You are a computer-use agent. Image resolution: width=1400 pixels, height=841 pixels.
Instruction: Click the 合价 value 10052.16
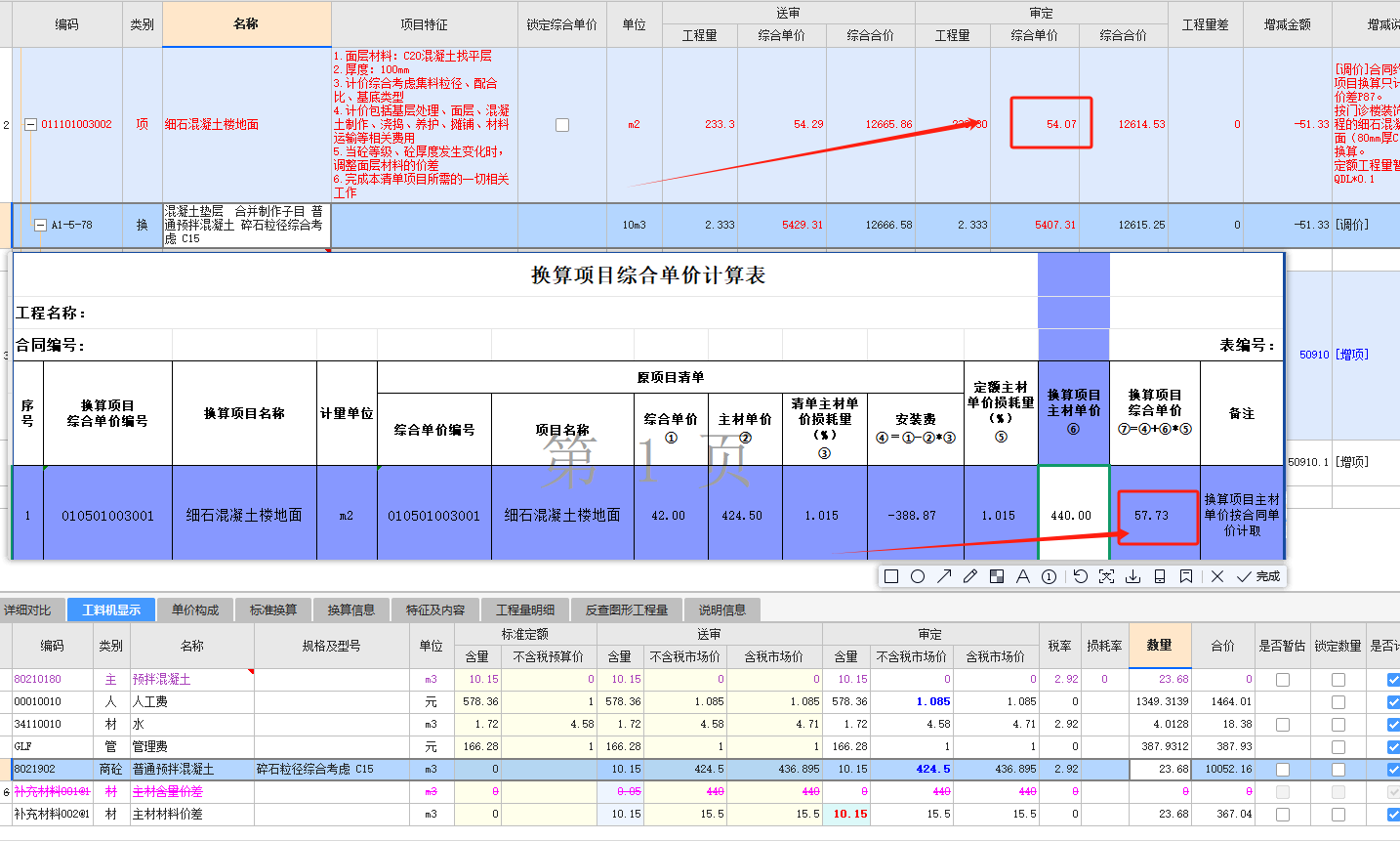tap(1228, 770)
